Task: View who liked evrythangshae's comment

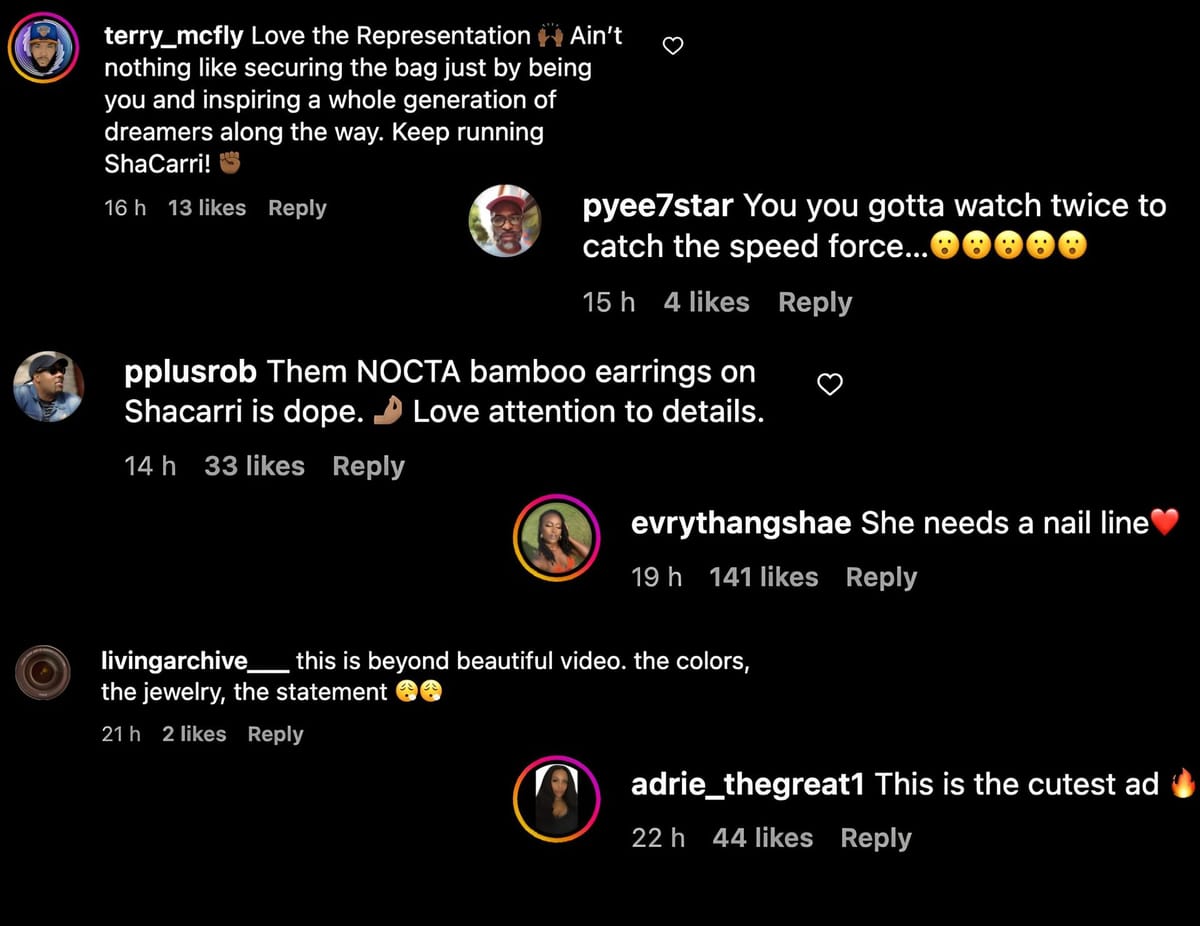Action: pos(763,577)
